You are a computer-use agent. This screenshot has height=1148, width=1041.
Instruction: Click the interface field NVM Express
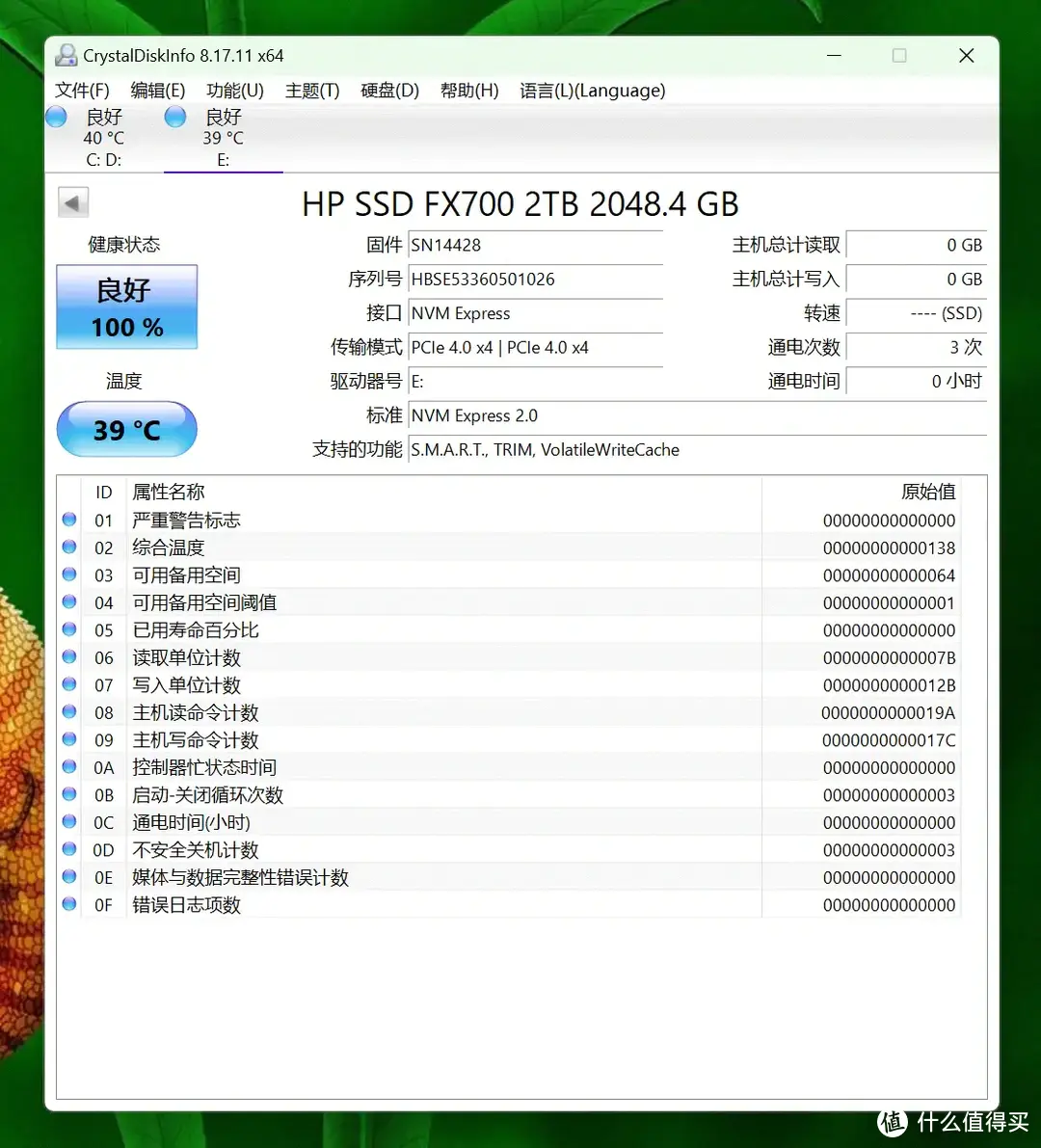[535, 313]
